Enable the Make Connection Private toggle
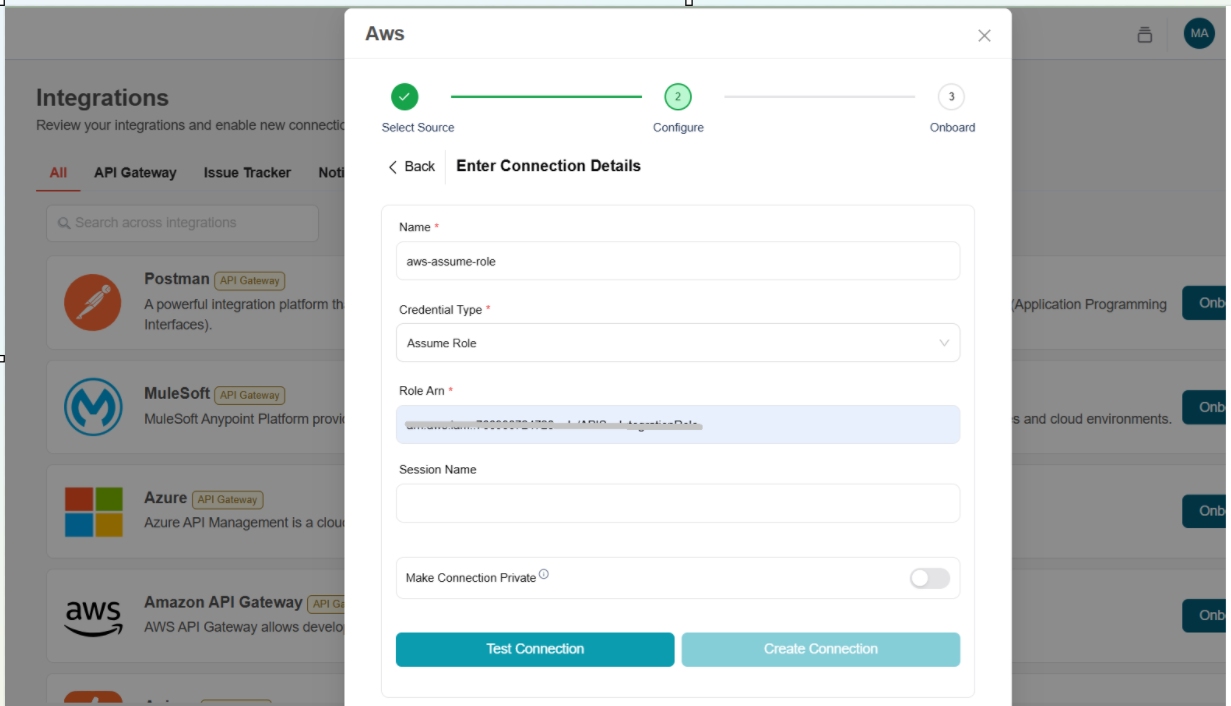The image size is (1231, 706). coord(929,578)
